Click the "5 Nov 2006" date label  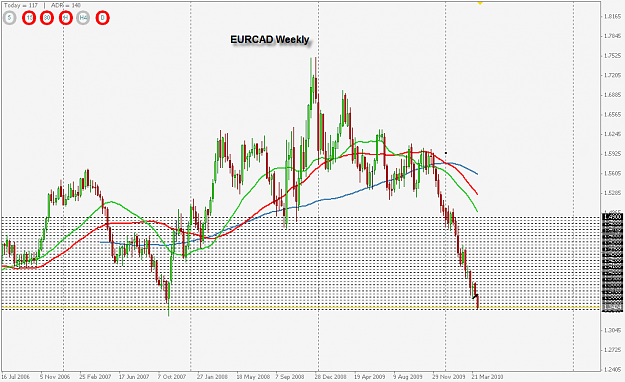tap(55, 376)
